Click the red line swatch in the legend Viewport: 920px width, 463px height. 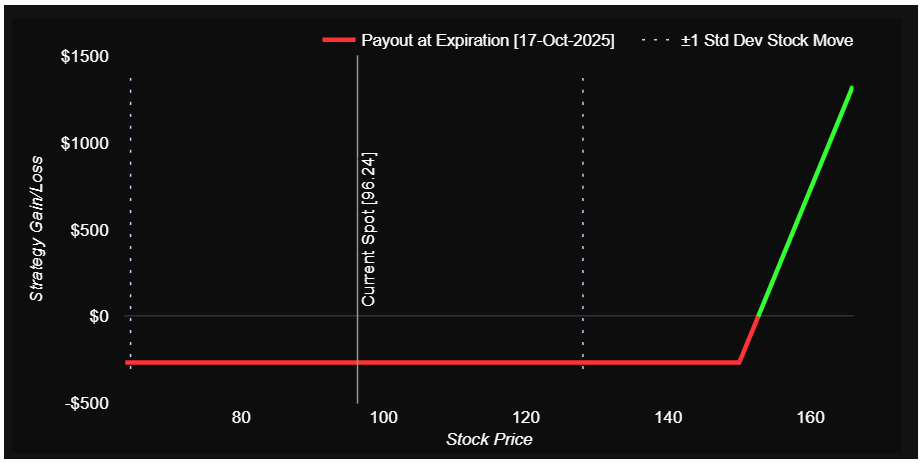pos(338,40)
